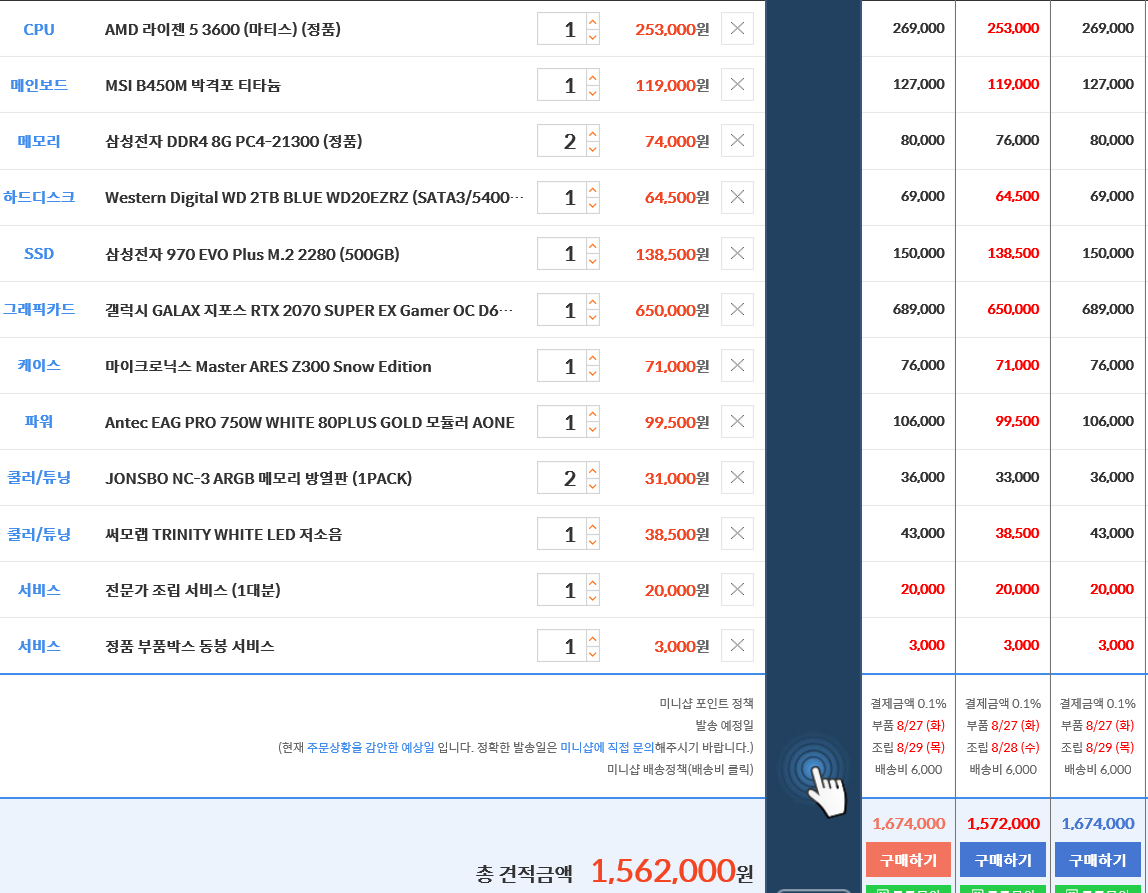Open the CPU category link
Image resolution: width=1148 pixels, height=893 pixels.
coord(39,29)
